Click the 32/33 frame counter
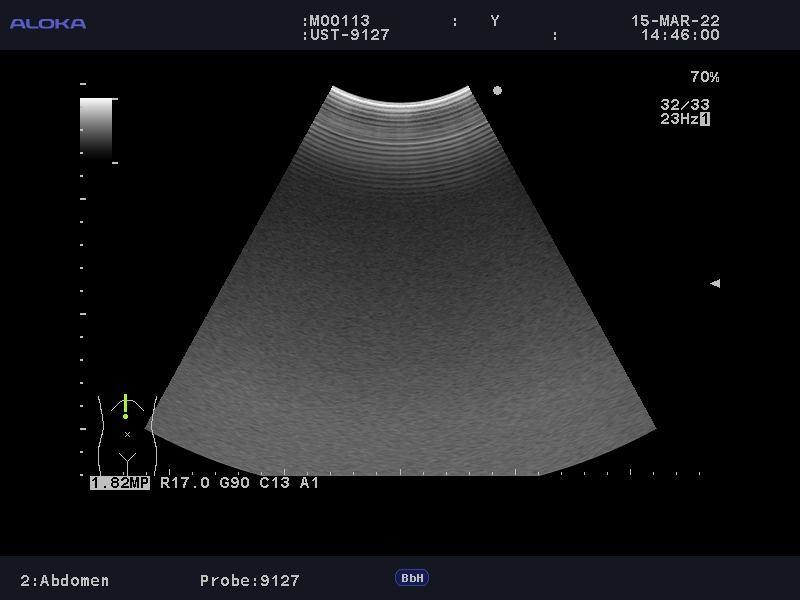 [x=685, y=104]
